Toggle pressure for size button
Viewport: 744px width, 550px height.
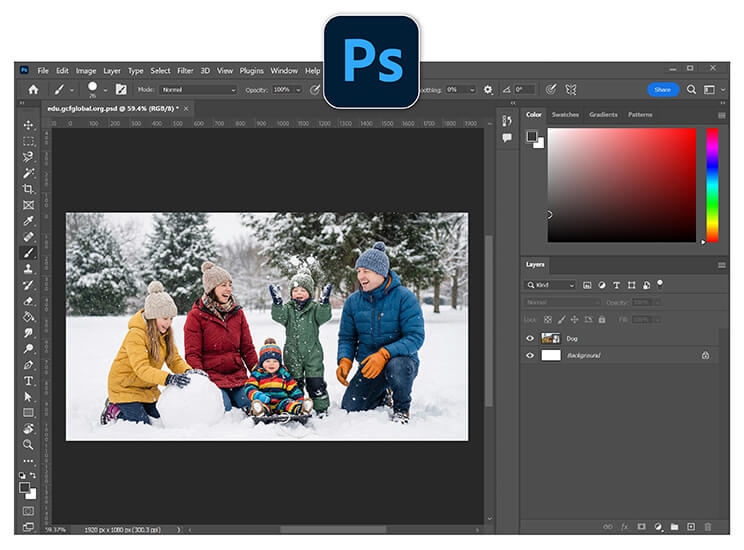pos(551,89)
